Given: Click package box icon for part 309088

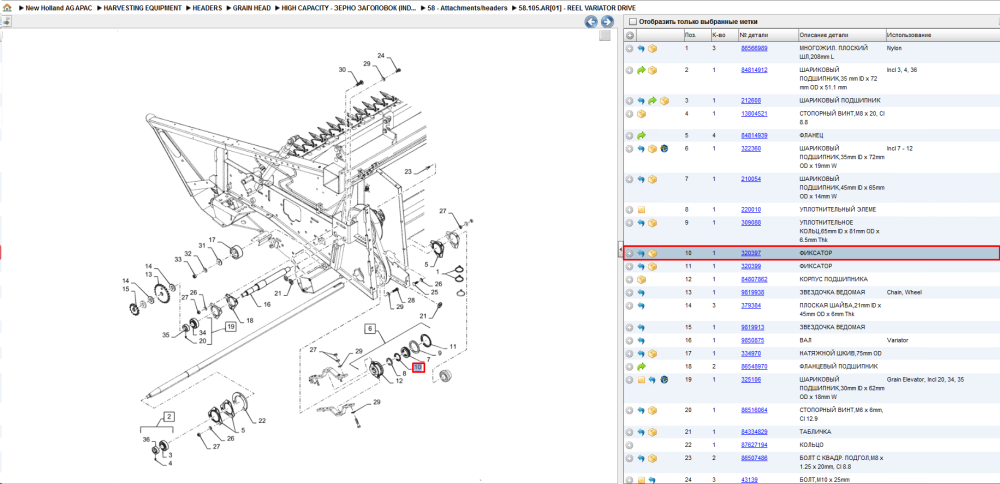Looking at the screenshot, I should [652, 223].
